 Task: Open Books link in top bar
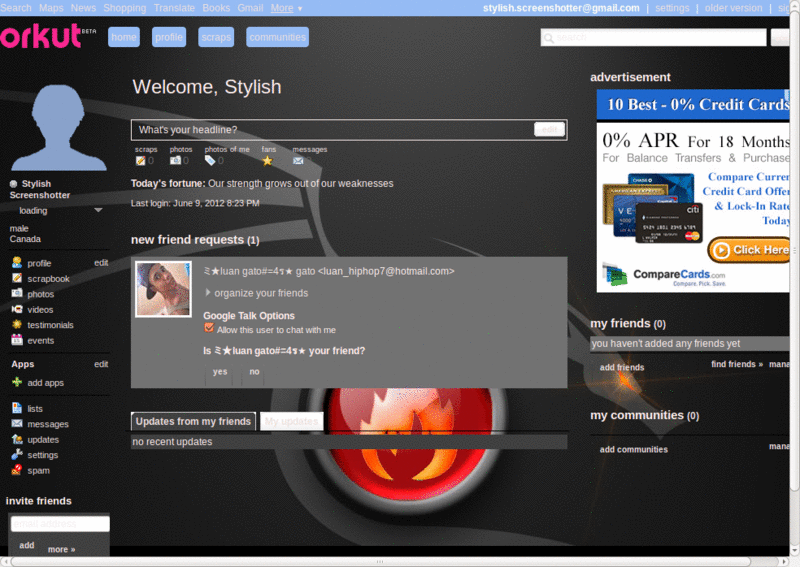tap(216, 8)
